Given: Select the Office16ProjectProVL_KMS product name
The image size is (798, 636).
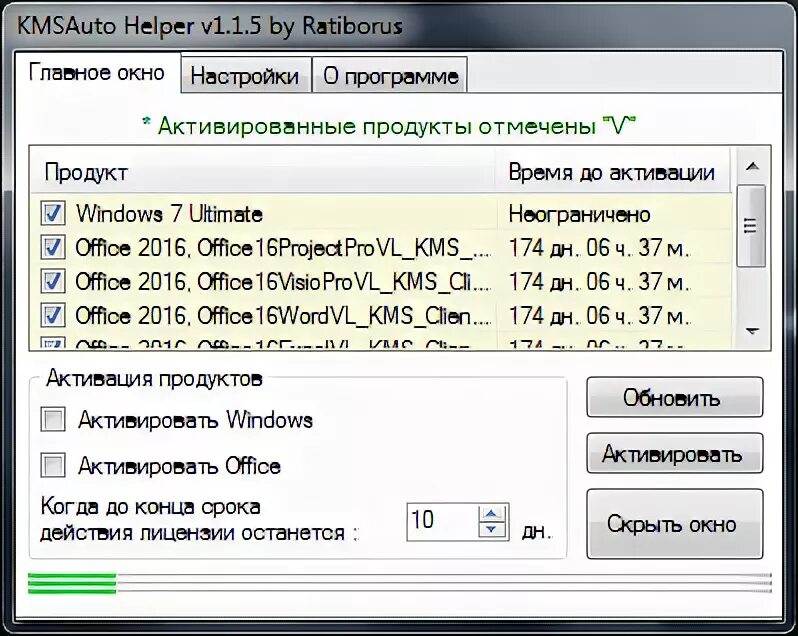Looking at the screenshot, I should point(283,248).
